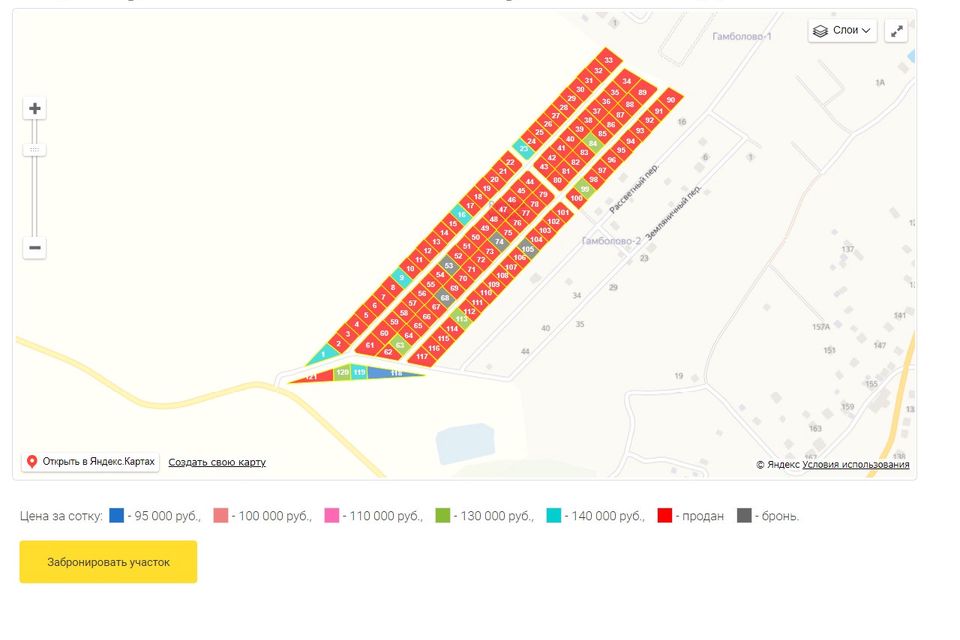The width and height of the screenshot is (960, 640).
Task: Zoom in the map with plus button
Action: [35, 108]
